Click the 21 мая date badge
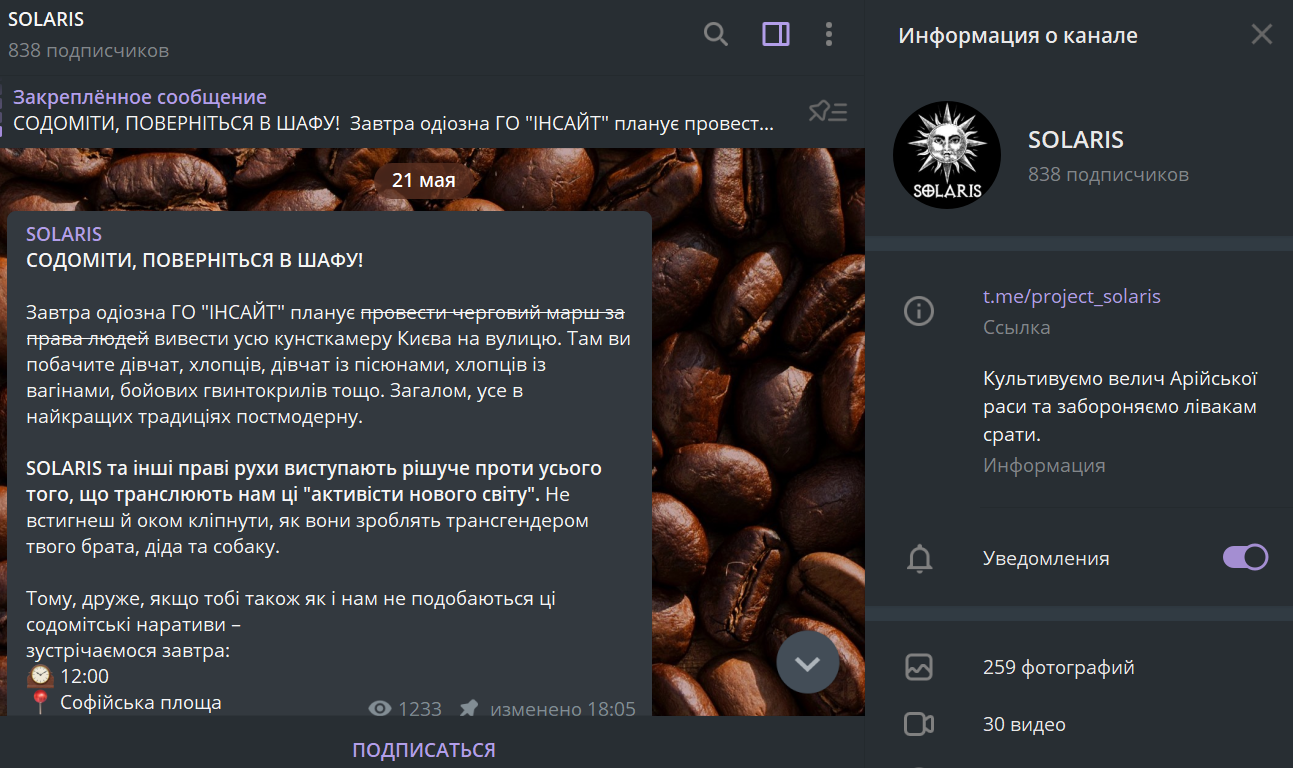 (x=423, y=180)
